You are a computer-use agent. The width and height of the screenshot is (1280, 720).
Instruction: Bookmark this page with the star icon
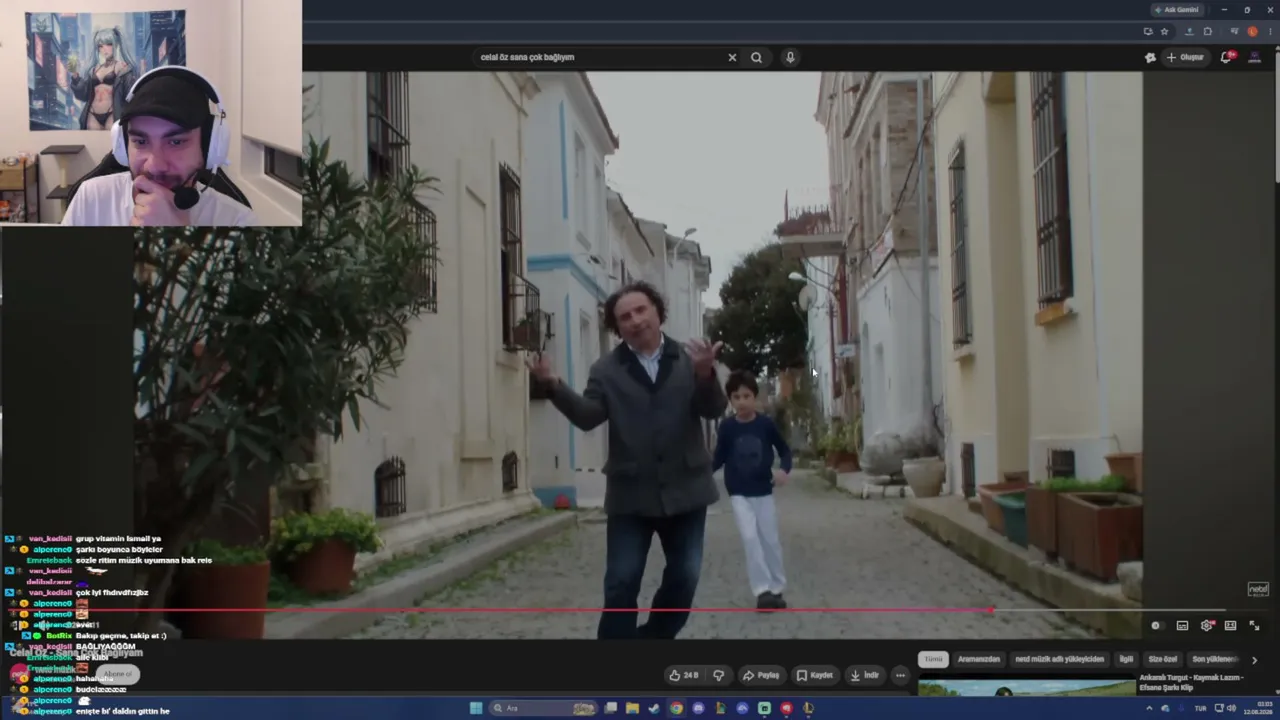tap(1164, 31)
